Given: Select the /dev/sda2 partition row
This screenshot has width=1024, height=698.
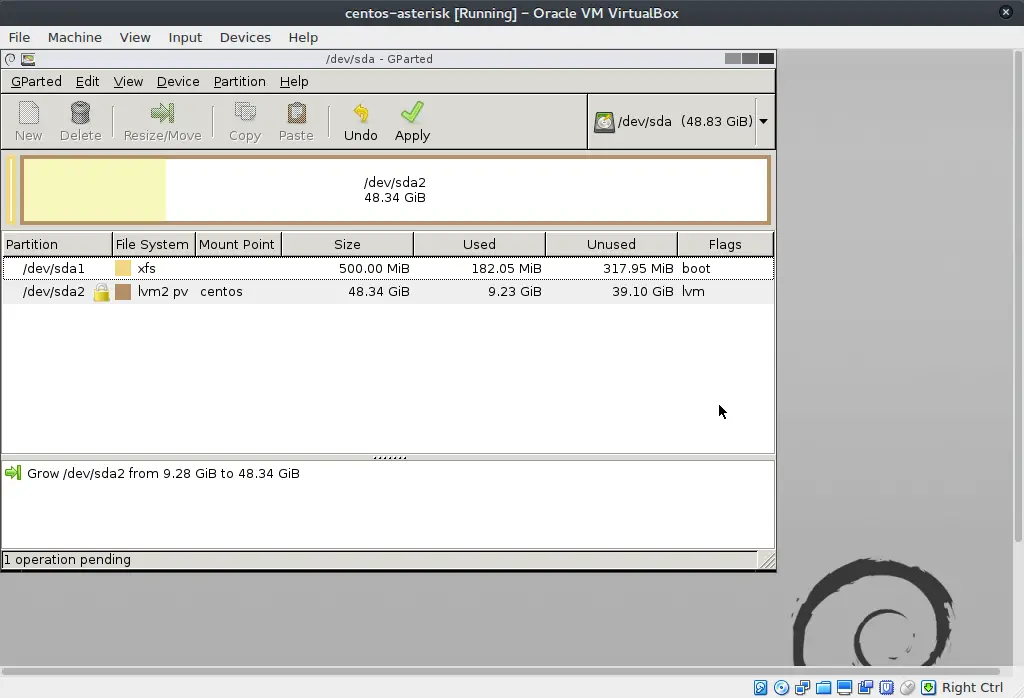Looking at the screenshot, I should (x=388, y=292).
